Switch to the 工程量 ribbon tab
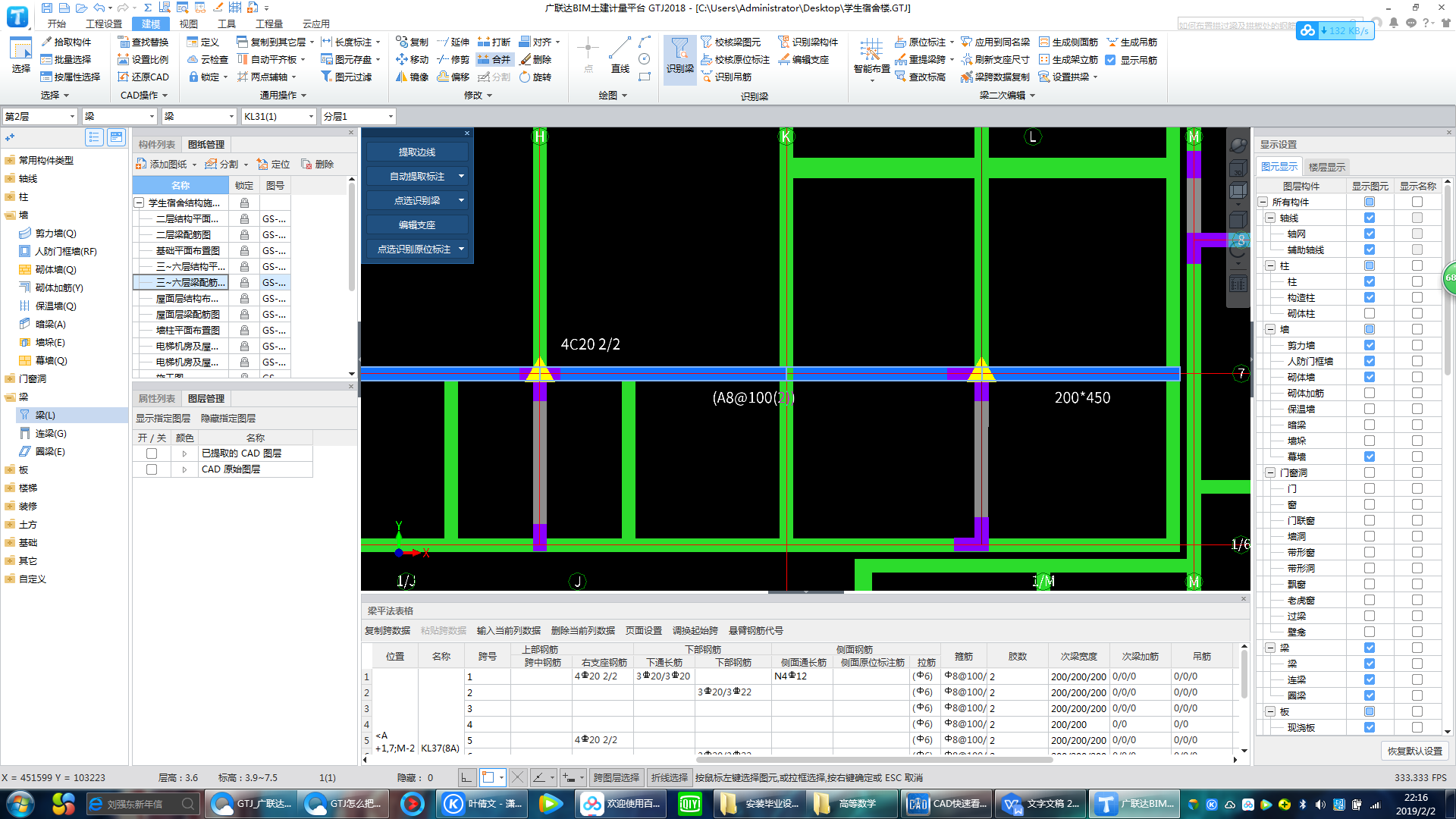 (x=269, y=24)
